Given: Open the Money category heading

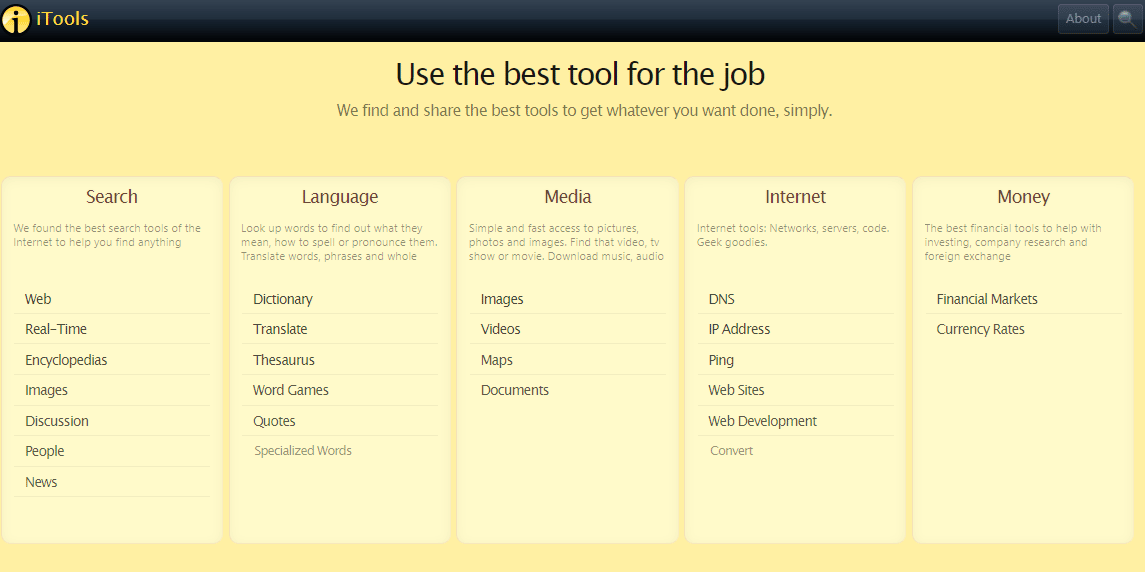Looking at the screenshot, I should click(x=1023, y=197).
